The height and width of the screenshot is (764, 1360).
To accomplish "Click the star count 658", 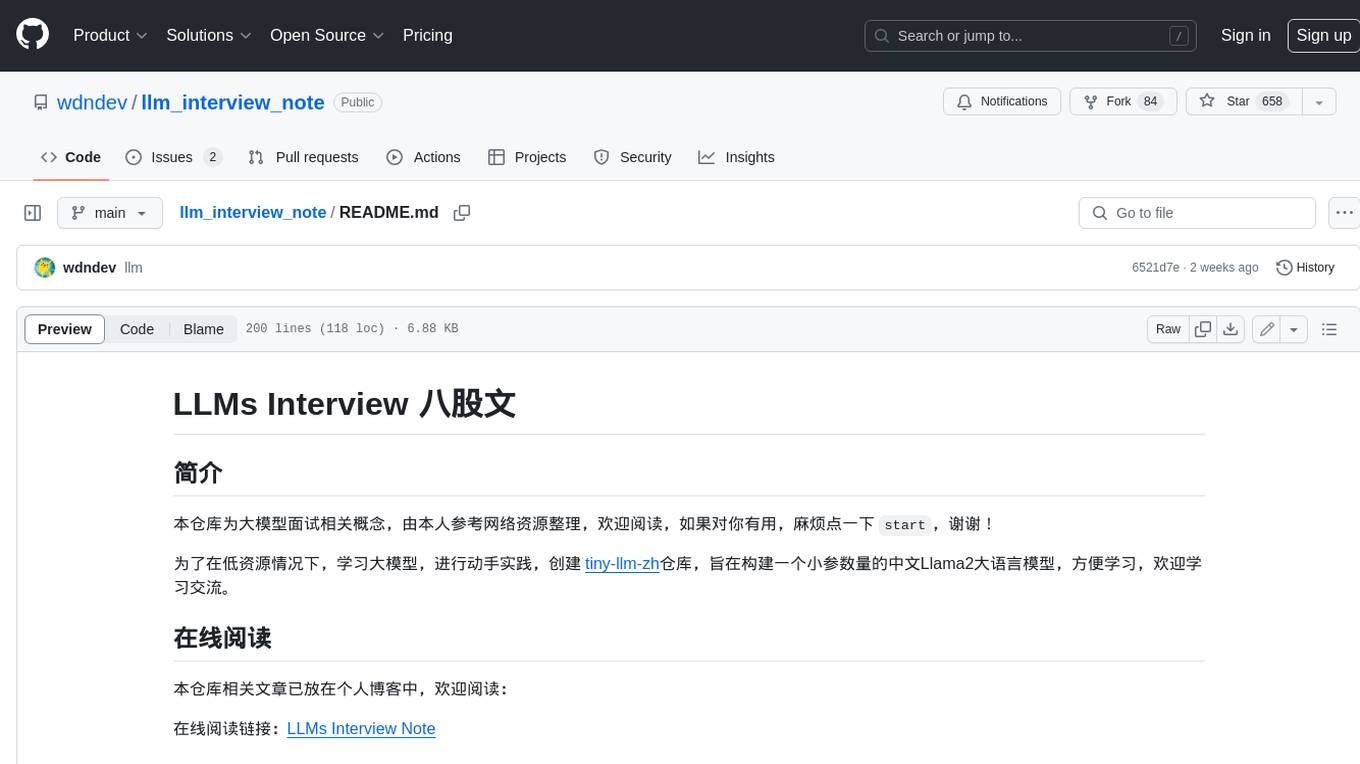I will pyautogui.click(x=1272, y=101).
